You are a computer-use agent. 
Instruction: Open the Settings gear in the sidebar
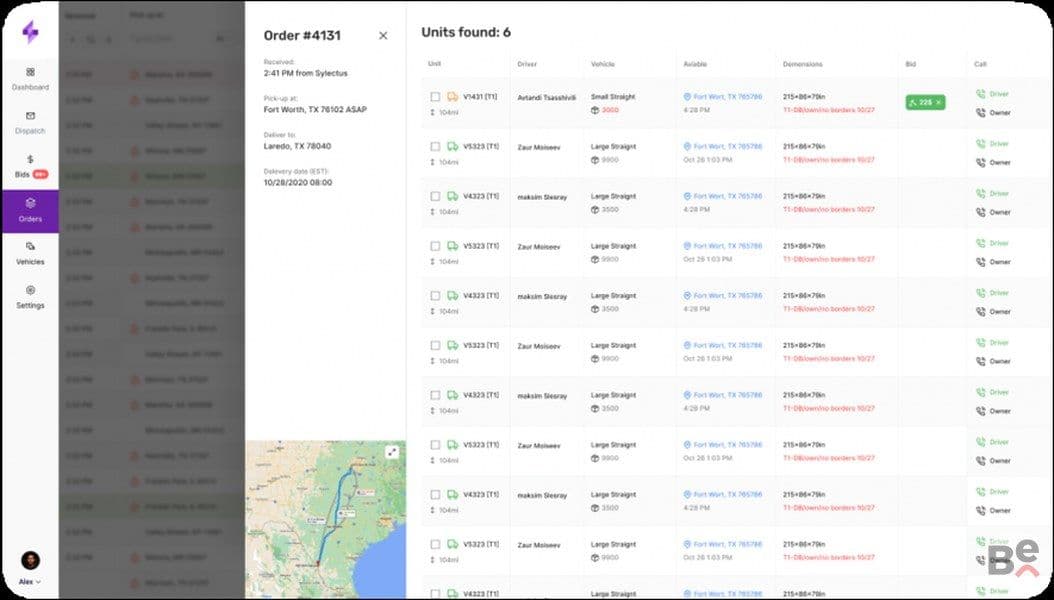[x=30, y=290]
